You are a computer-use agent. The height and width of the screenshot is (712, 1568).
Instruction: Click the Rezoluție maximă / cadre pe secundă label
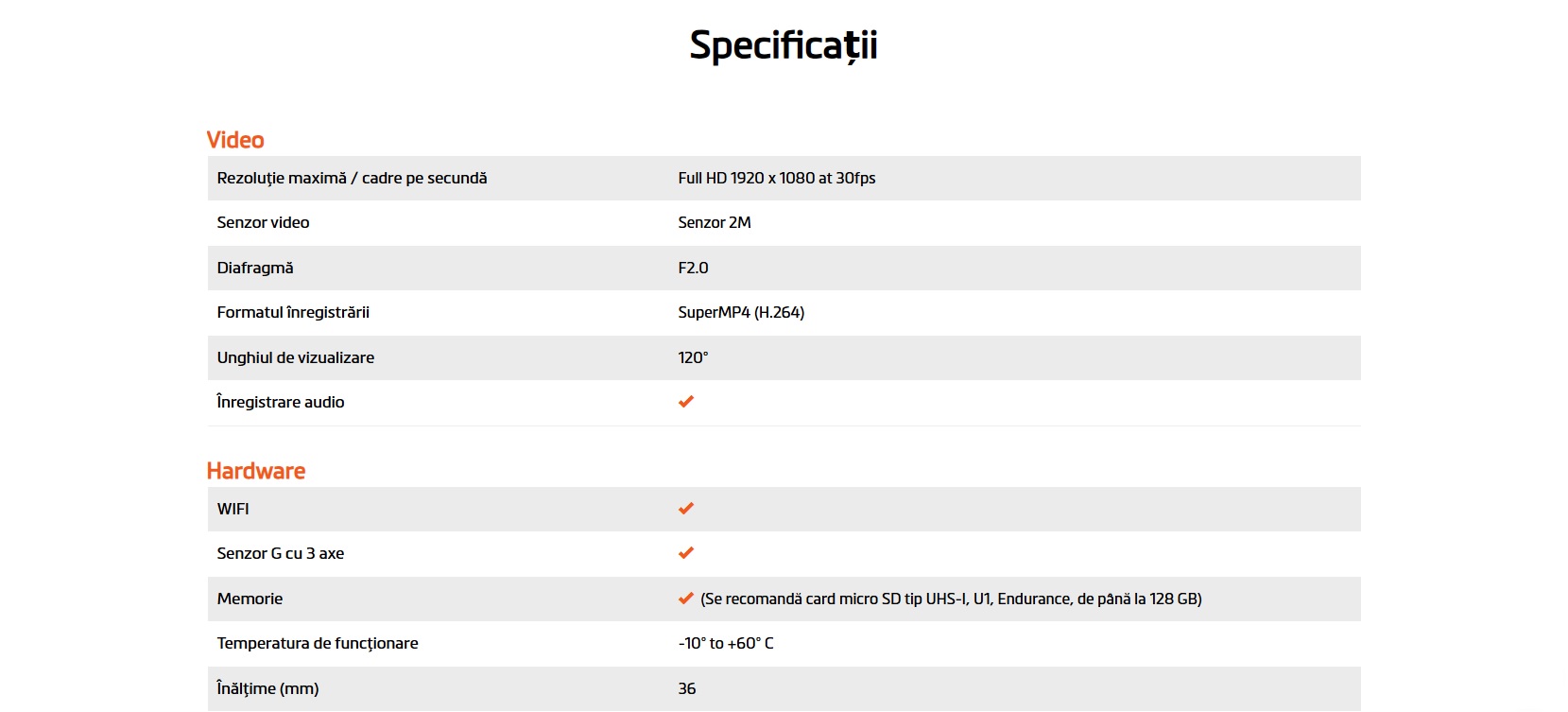(x=352, y=178)
